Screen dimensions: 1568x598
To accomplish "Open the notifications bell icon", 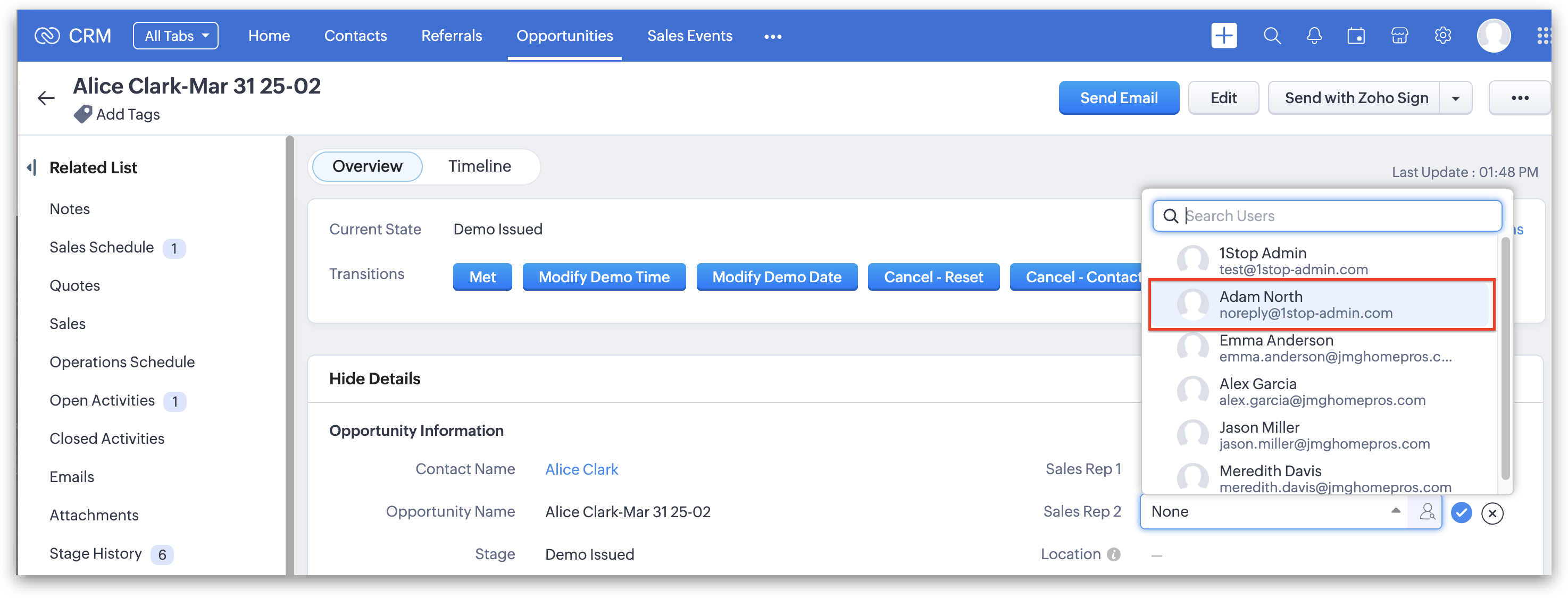I will (x=1314, y=36).
